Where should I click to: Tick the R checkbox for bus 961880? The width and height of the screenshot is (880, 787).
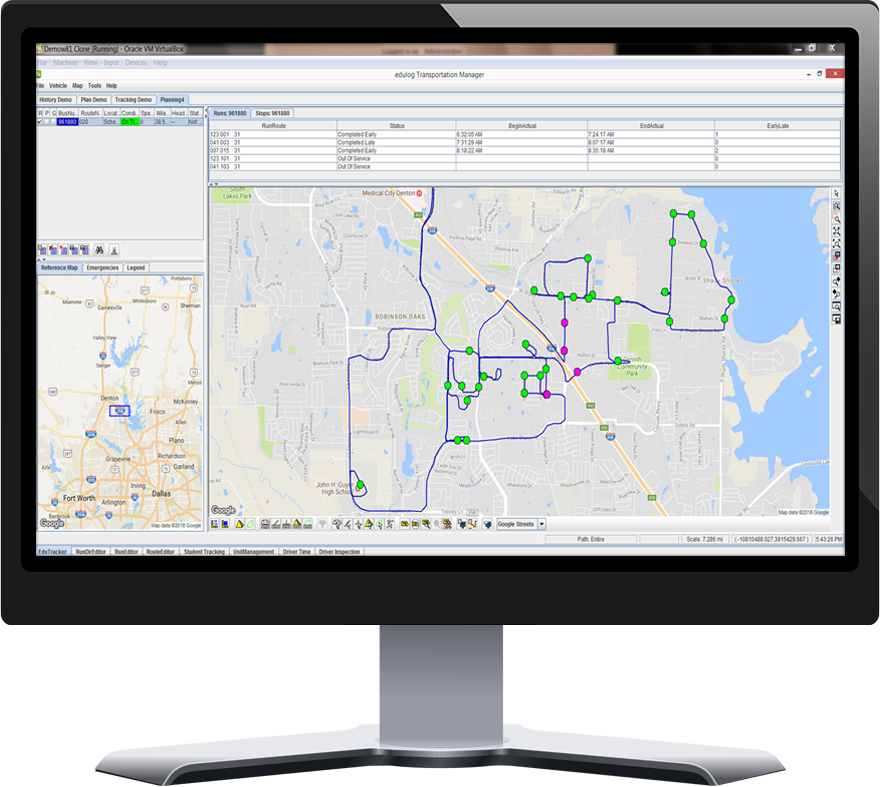40,122
